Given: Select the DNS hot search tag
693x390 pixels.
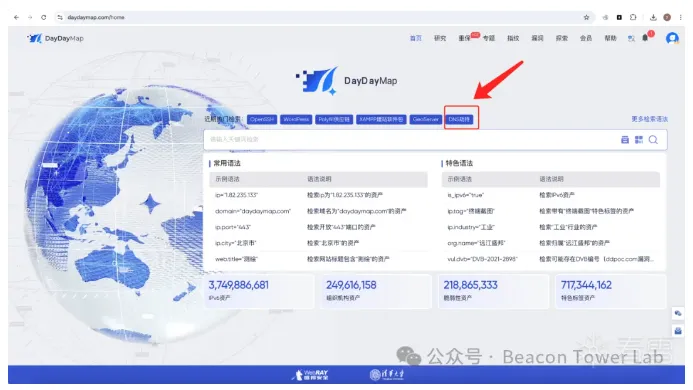Looking at the screenshot, I should point(459,119).
